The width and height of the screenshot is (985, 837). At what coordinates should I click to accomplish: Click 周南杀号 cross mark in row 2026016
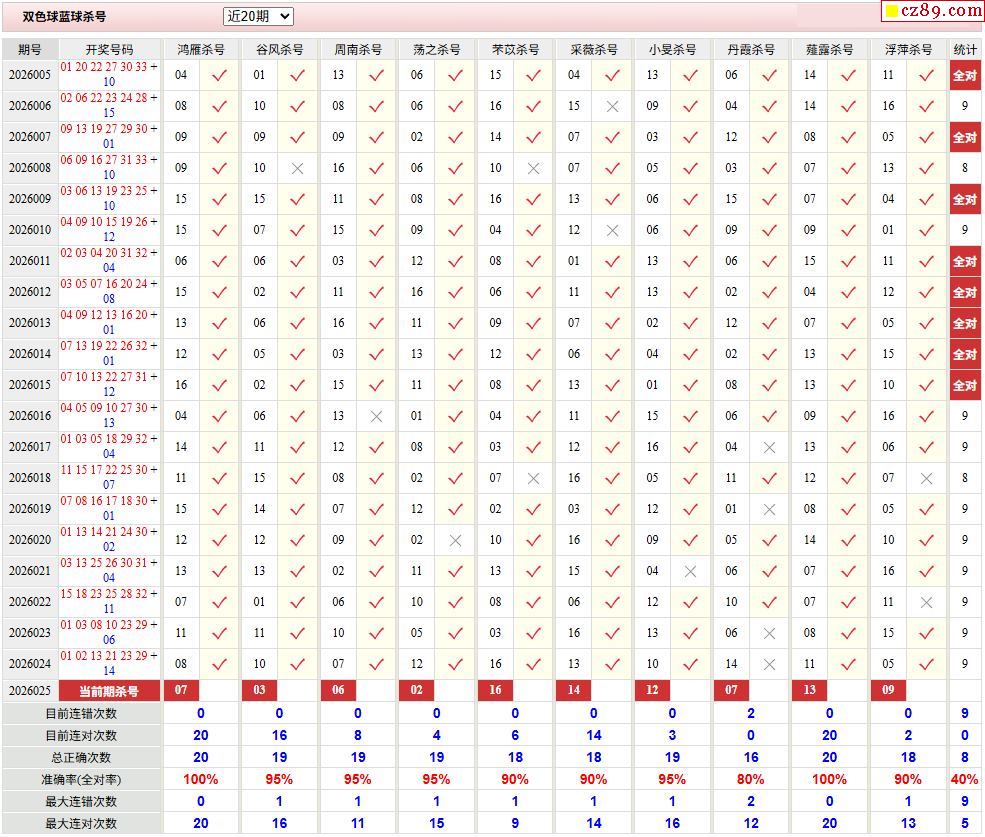(x=376, y=416)
